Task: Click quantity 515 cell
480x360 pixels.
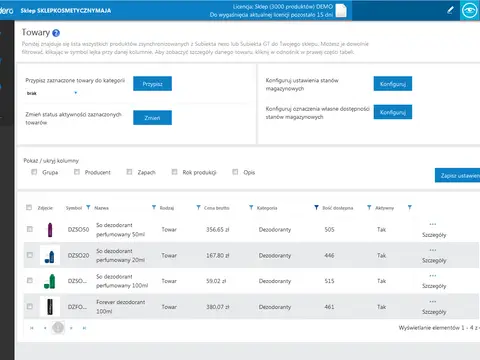Action: [329, 281]
